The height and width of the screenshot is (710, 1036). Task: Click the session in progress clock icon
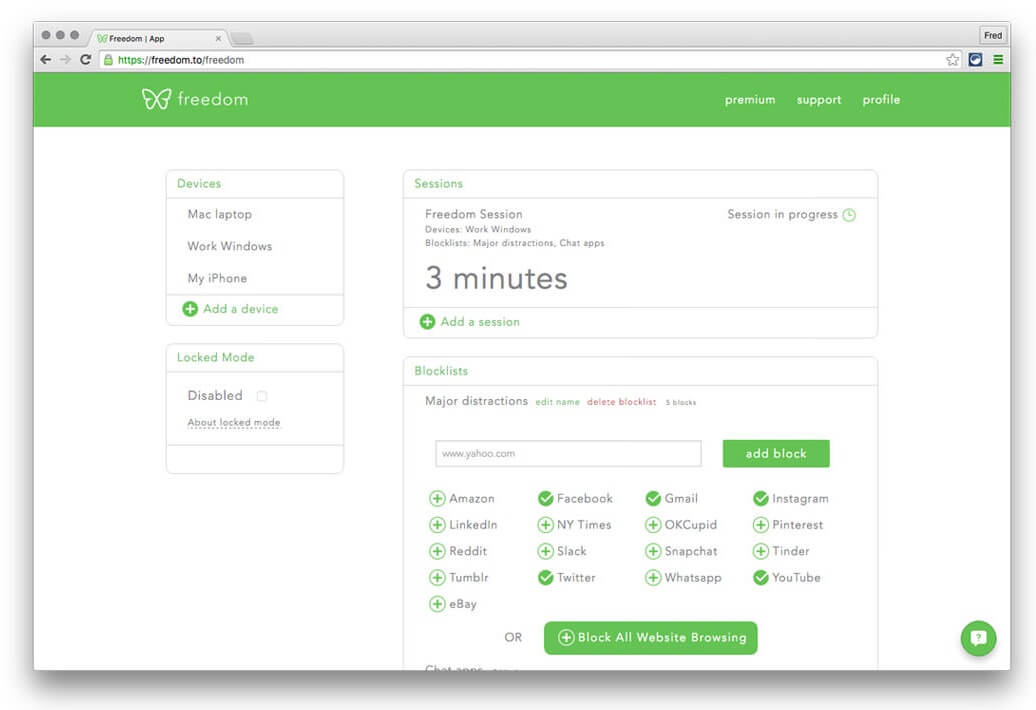point(849,215)
